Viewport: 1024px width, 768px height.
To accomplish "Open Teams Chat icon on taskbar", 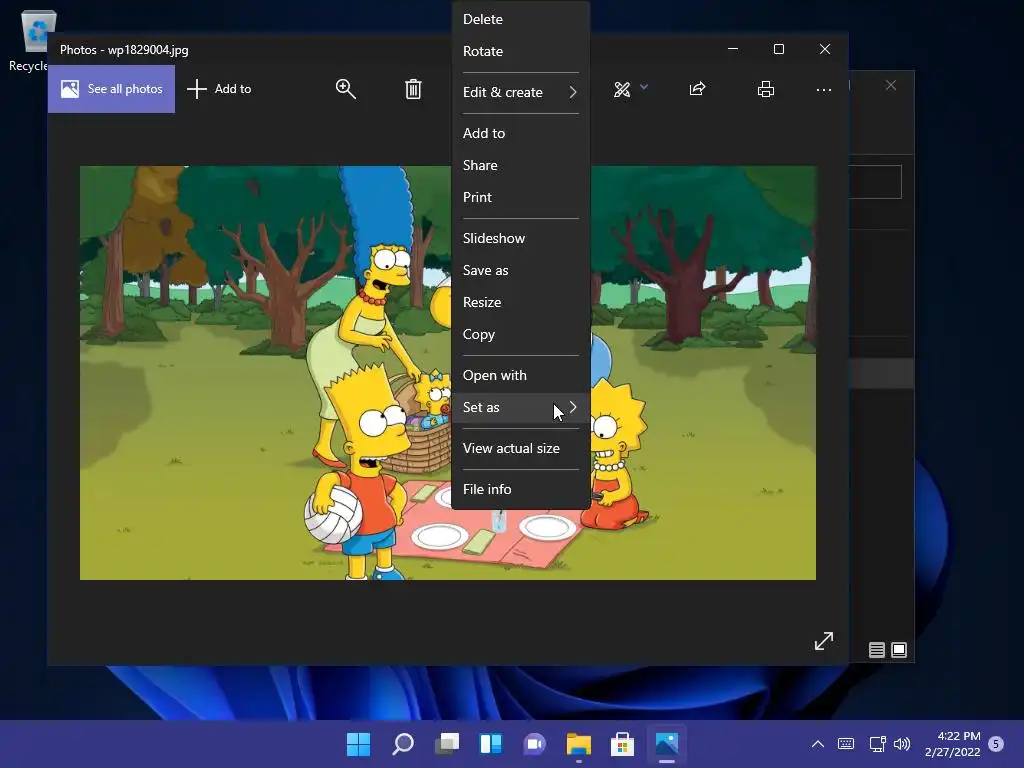I will (534, 744).
